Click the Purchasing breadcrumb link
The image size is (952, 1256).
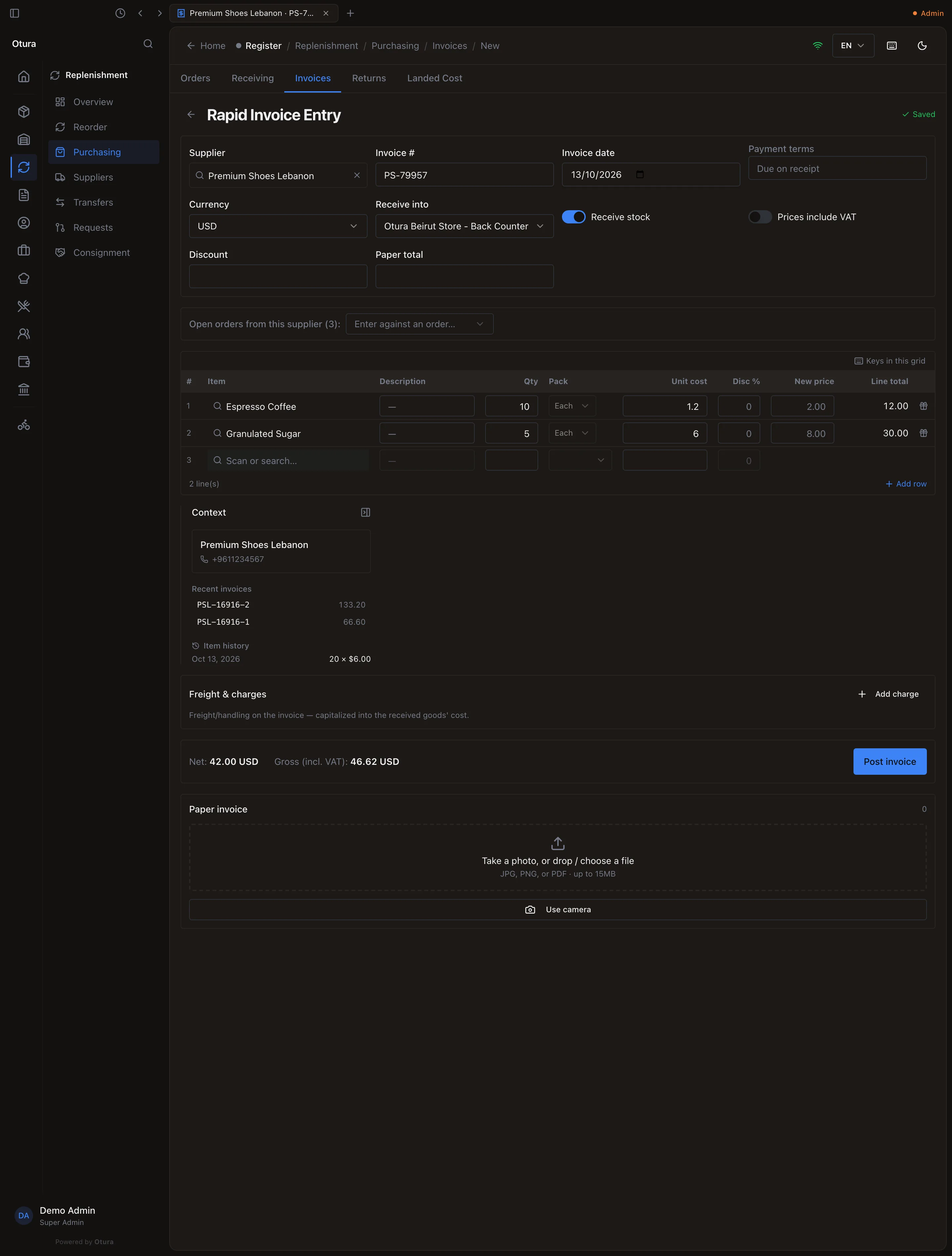pos(395,46)
